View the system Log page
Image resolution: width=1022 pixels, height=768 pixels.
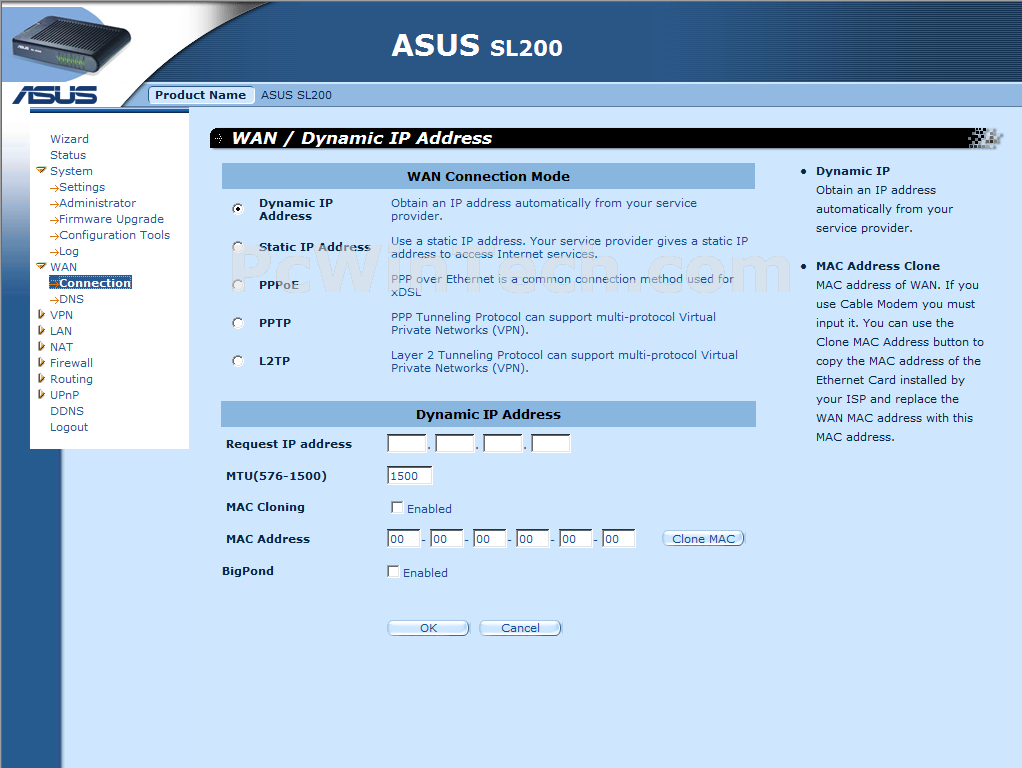tap(68, 252)
